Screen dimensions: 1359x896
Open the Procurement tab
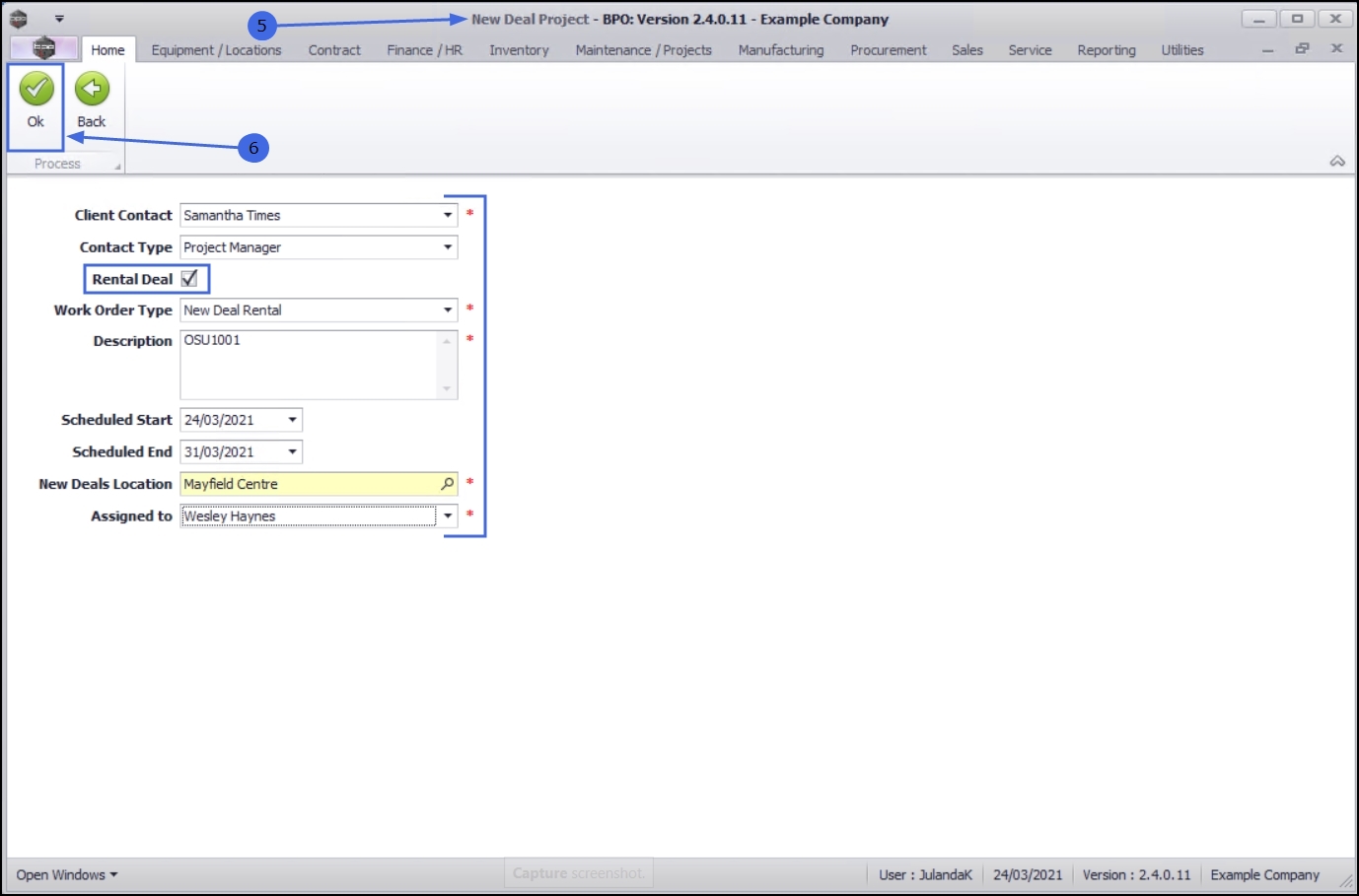pos(889,50)
